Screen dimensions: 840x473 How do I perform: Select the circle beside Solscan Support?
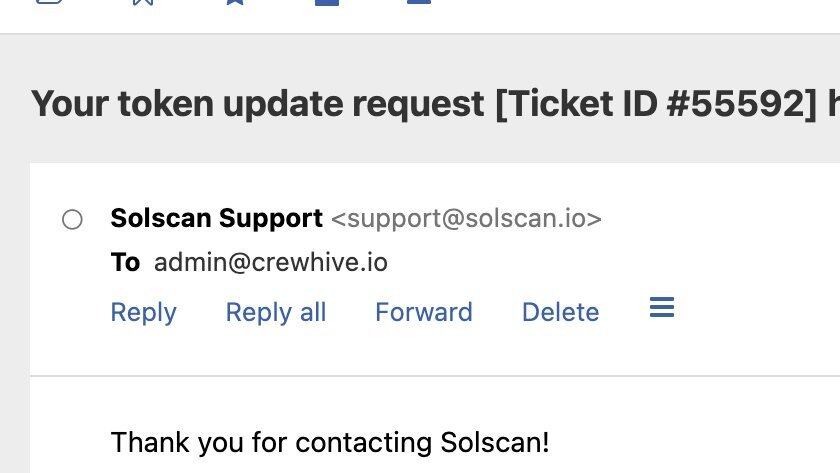(x=72, y=219)
